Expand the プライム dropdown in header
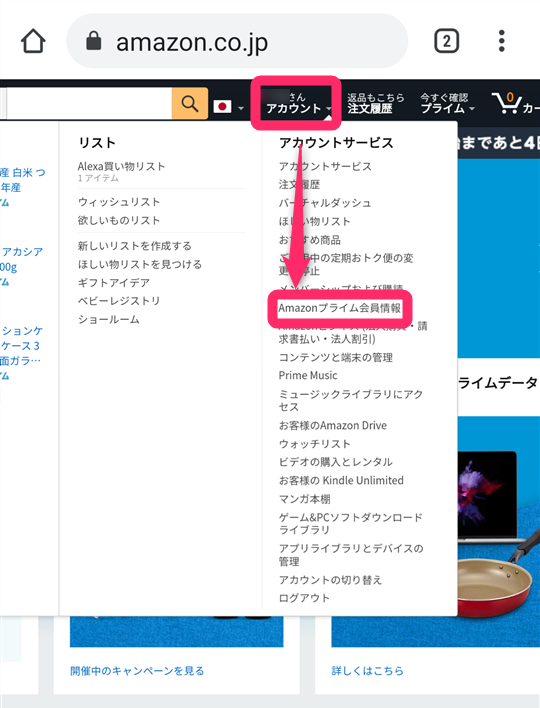Image resolution: width=540 pixels, height=708 pixels. pyautogui.click(x=447, y=103)
